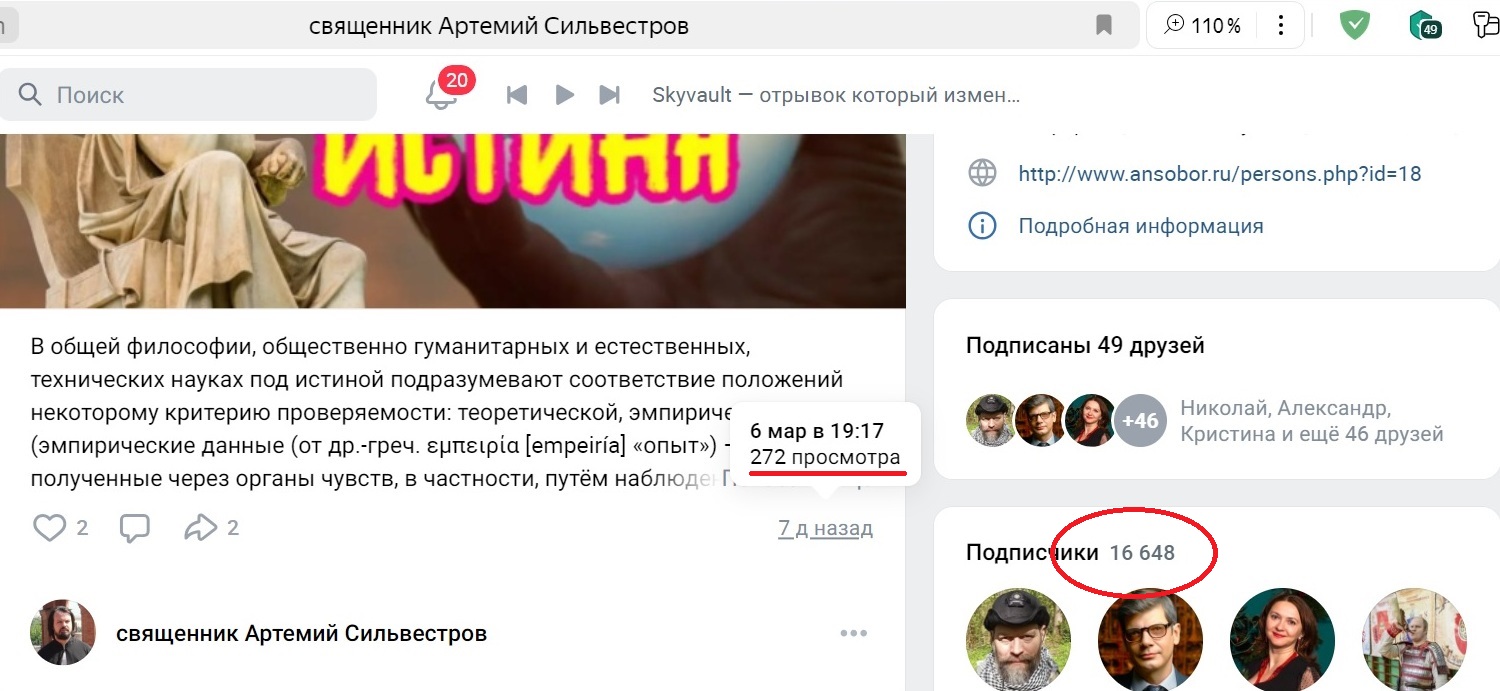Skip to the next audio track

609,95
